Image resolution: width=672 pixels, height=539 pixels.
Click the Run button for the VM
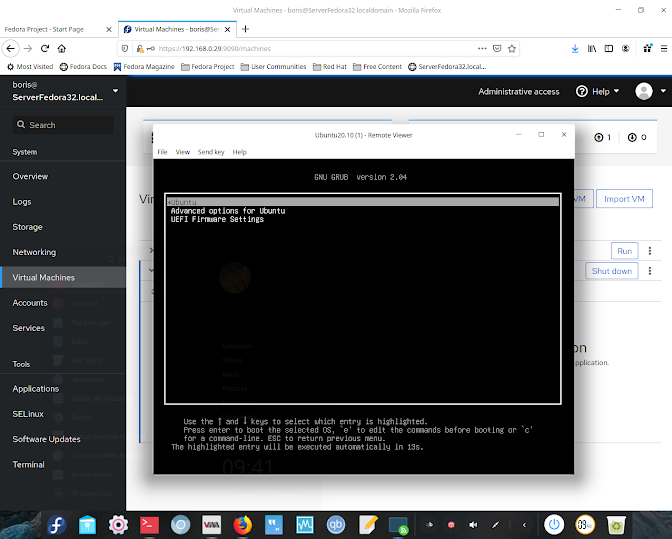pos(624,251)
